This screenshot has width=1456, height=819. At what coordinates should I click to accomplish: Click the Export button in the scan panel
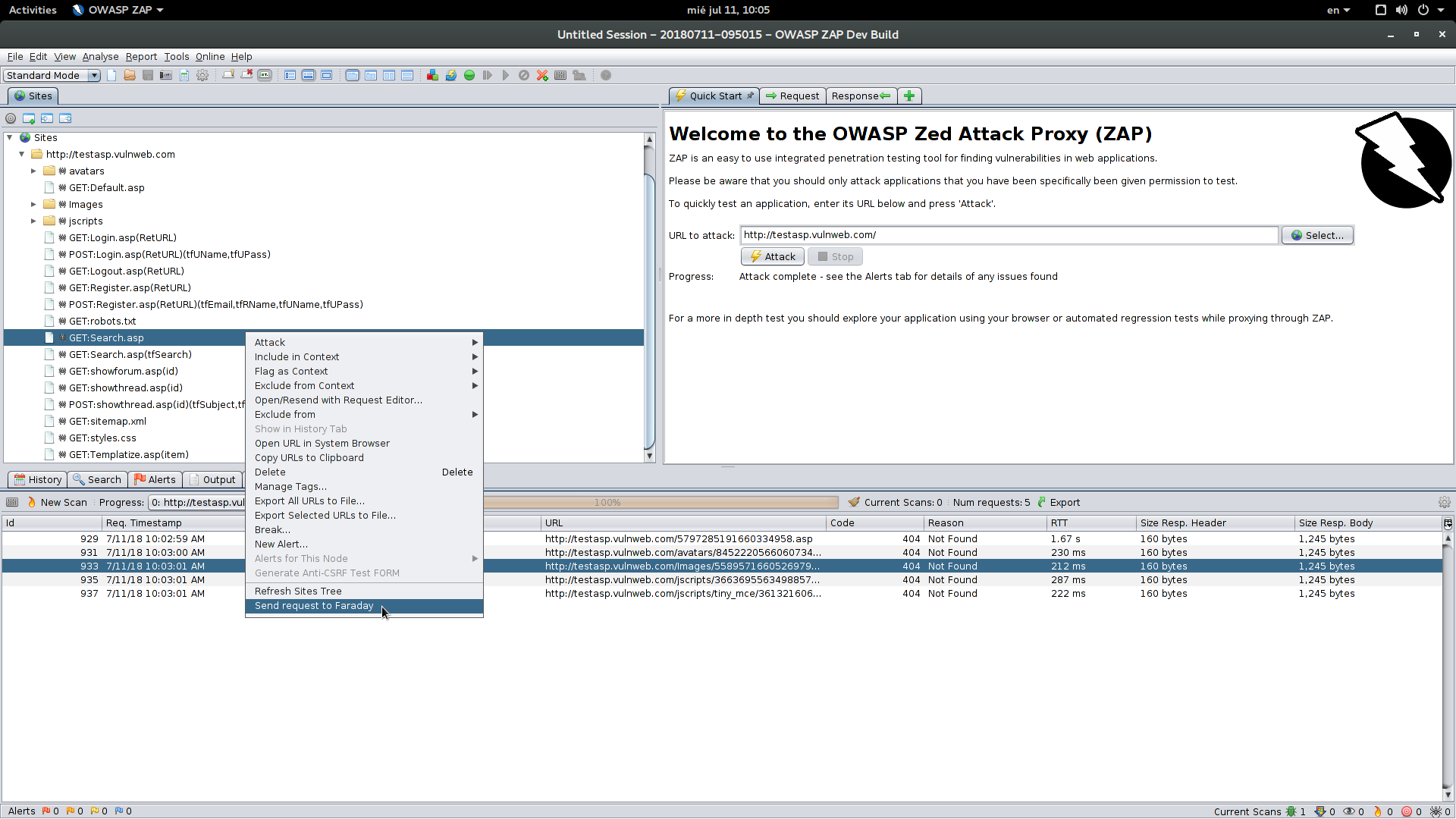coord(1059,502)
